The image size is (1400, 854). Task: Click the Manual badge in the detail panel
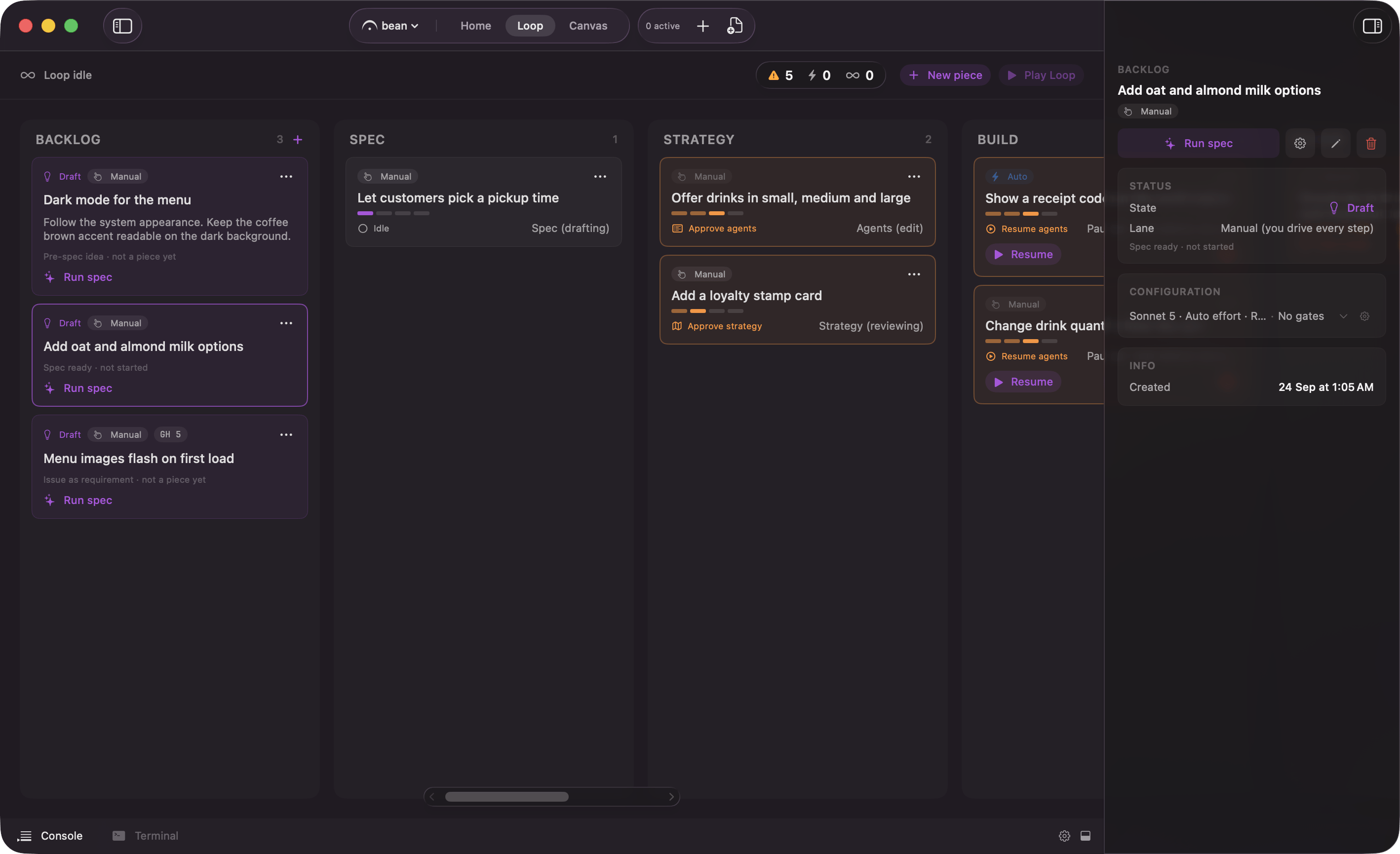coord(1148,112)
